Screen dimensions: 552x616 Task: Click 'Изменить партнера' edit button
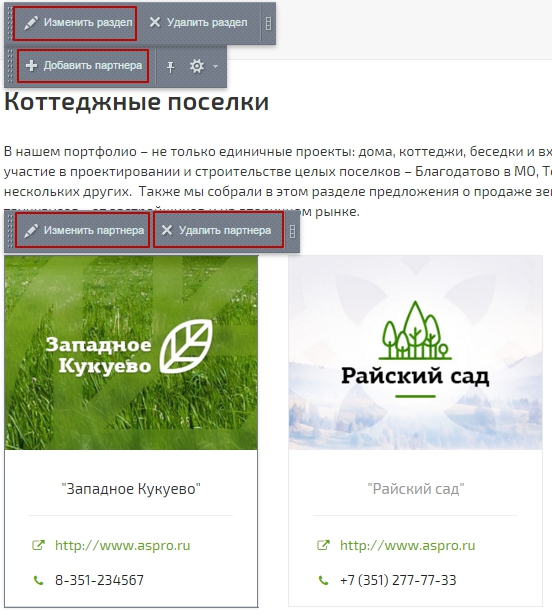coord(83,231)
